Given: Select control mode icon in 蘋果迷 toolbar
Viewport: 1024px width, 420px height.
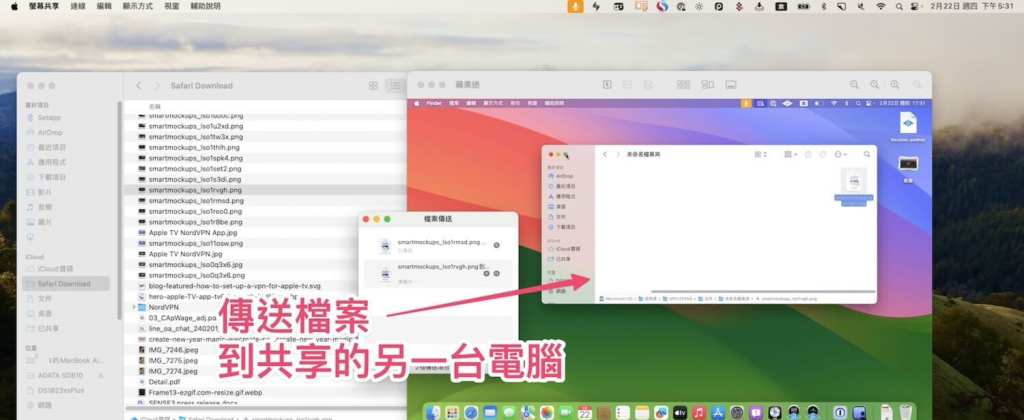Looking at the screenshot, I should pos(607,85).
